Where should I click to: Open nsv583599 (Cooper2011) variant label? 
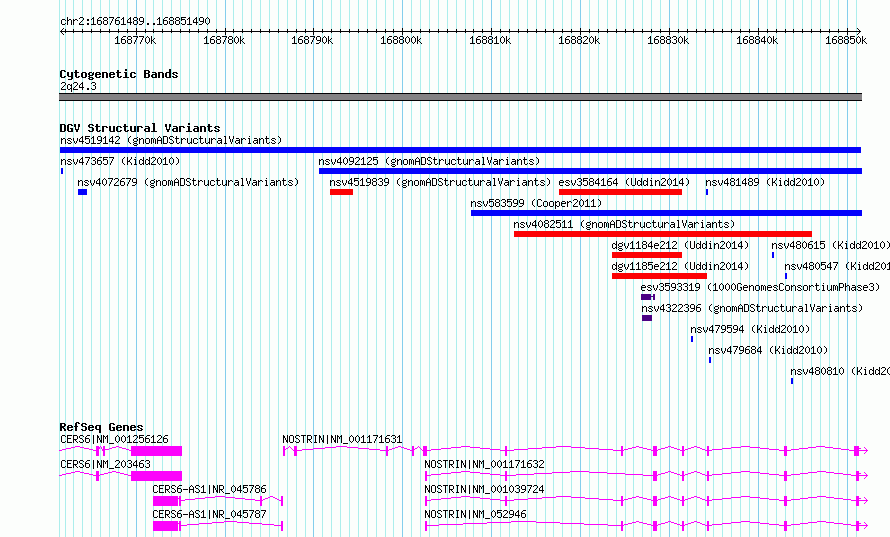click(536, 203)
